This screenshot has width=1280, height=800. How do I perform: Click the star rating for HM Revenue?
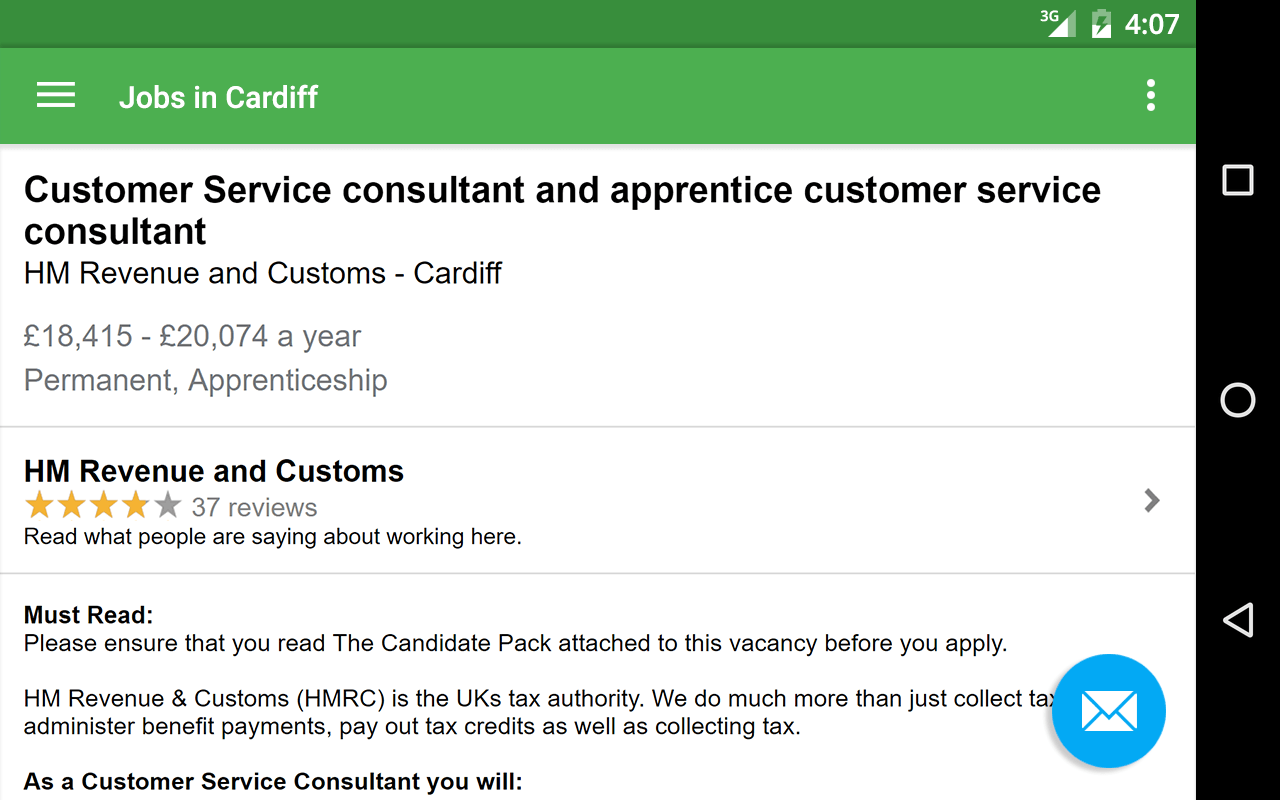[x=102, y=506]
